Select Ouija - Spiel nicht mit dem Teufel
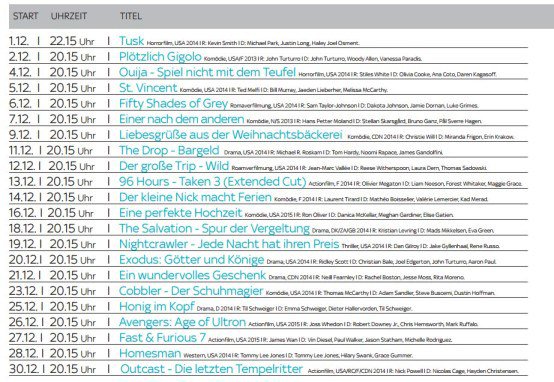The height and width of the screenshot is (382, 554). click(207, 72)
